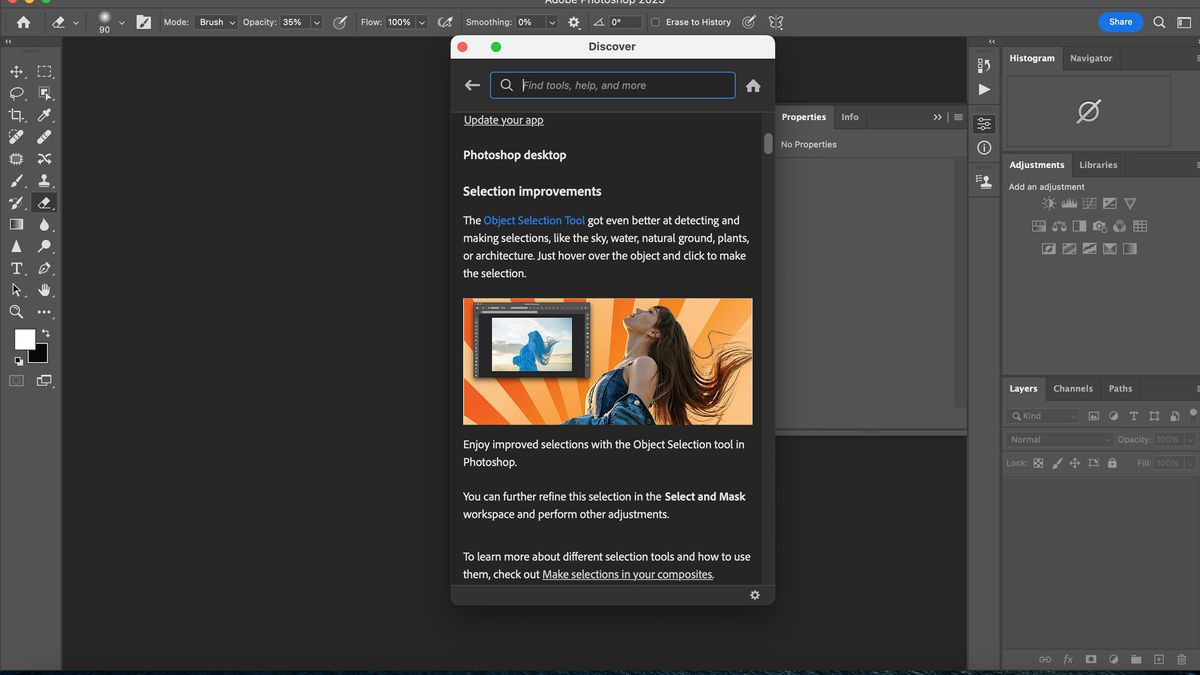
Task: Open the eraser Mode dropdown
Action: (x=216, y=22)
